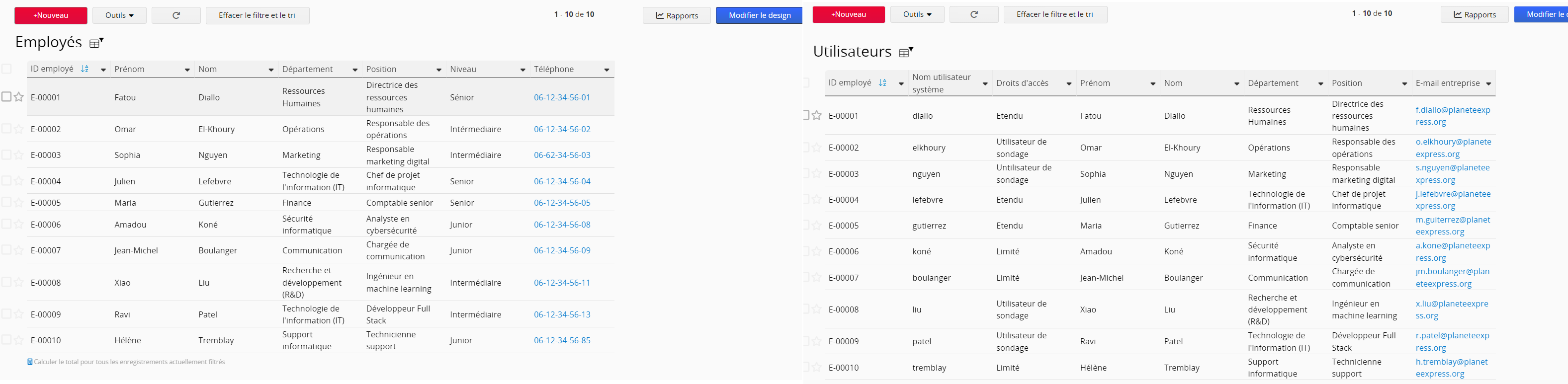Open the f.diallo@planeteexpress.org email link
The image size is (1568, 384).
[x=1452, y=116]
